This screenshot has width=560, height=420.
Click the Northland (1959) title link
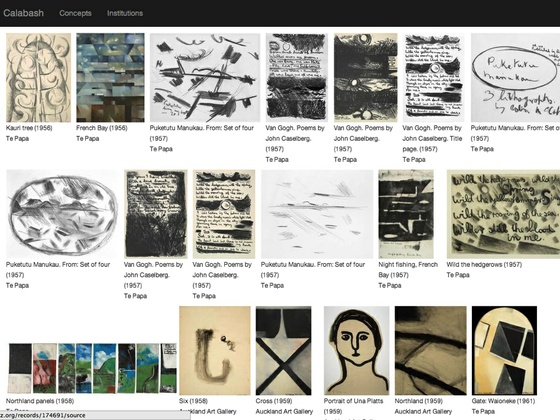tap(419, 401)
